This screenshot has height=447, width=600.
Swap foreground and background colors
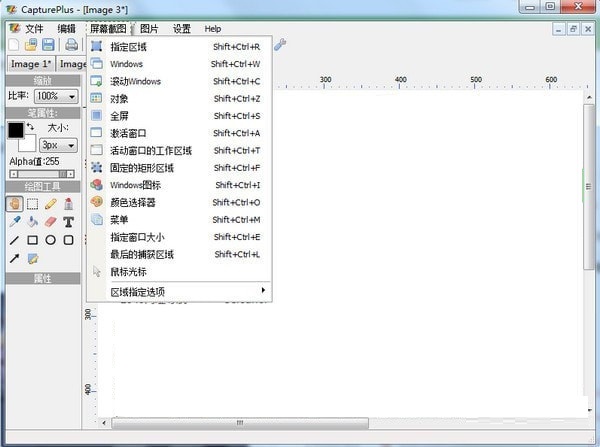(31, 126)
